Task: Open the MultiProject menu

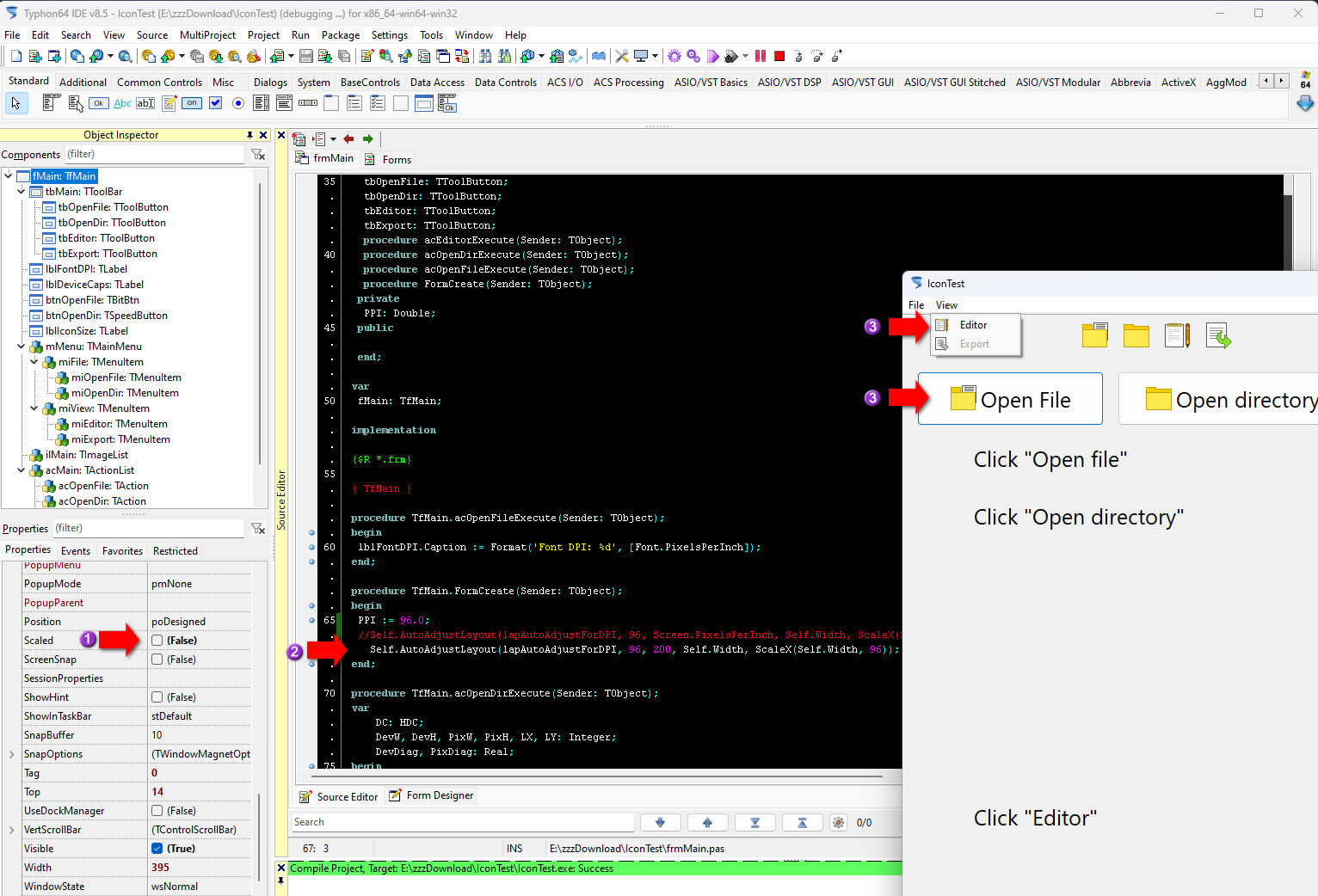Action: point(207,35)
